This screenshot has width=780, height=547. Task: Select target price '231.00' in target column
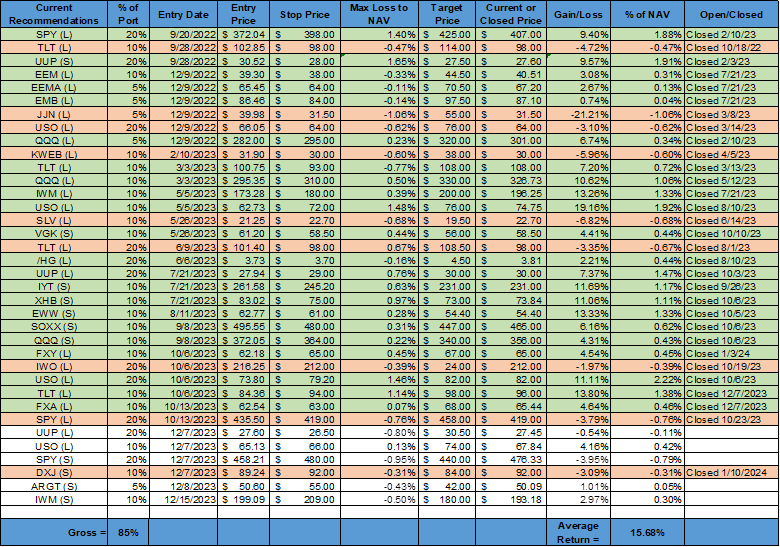pyautogui.click(x=447, y=287)
